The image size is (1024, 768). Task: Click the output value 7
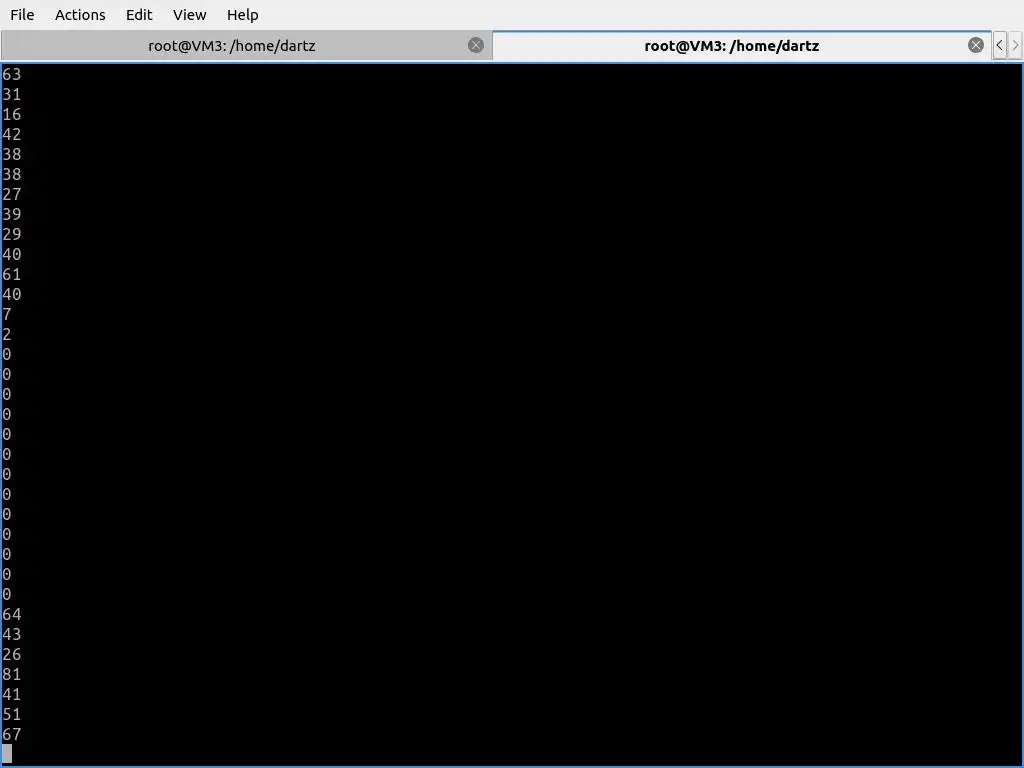pyautogui.click(x=7, y=315)
